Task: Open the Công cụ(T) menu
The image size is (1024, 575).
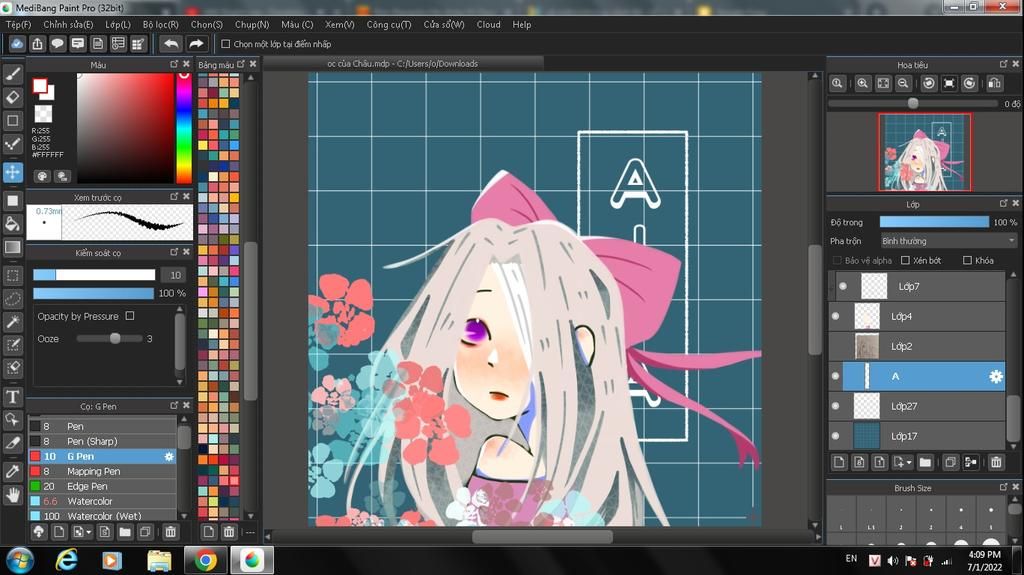Action: 389,24
